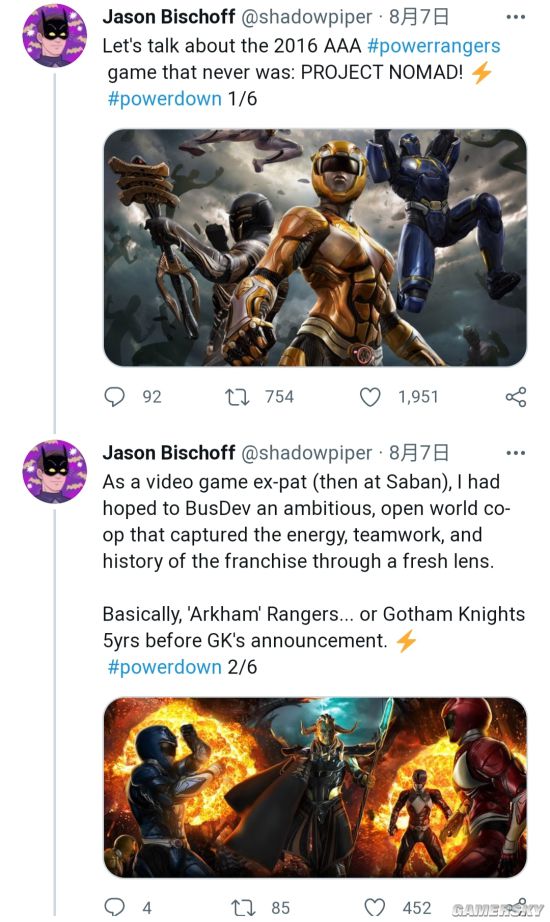The width and height of the screenshot is (550, 922).
Task: Open more options menu on second tweet
Action: click(516, 453)
